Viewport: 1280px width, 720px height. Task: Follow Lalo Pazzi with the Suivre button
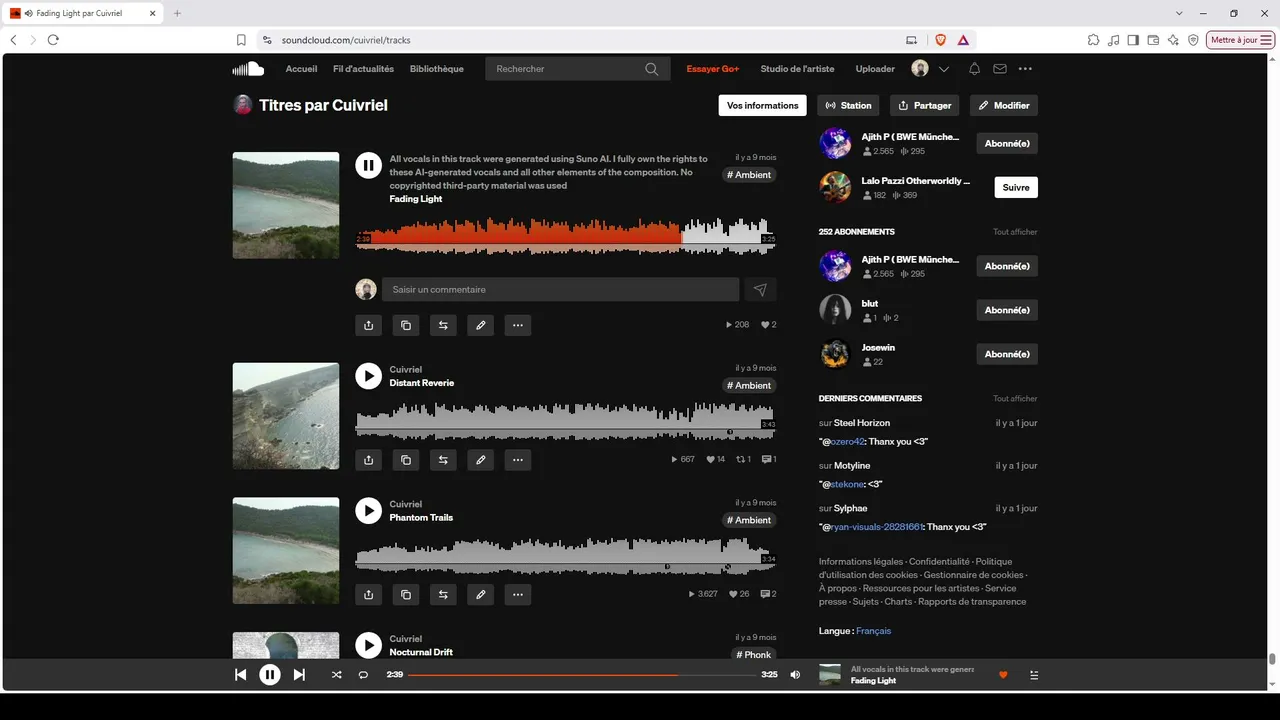pyautogui.click(x=1016, y=187)
